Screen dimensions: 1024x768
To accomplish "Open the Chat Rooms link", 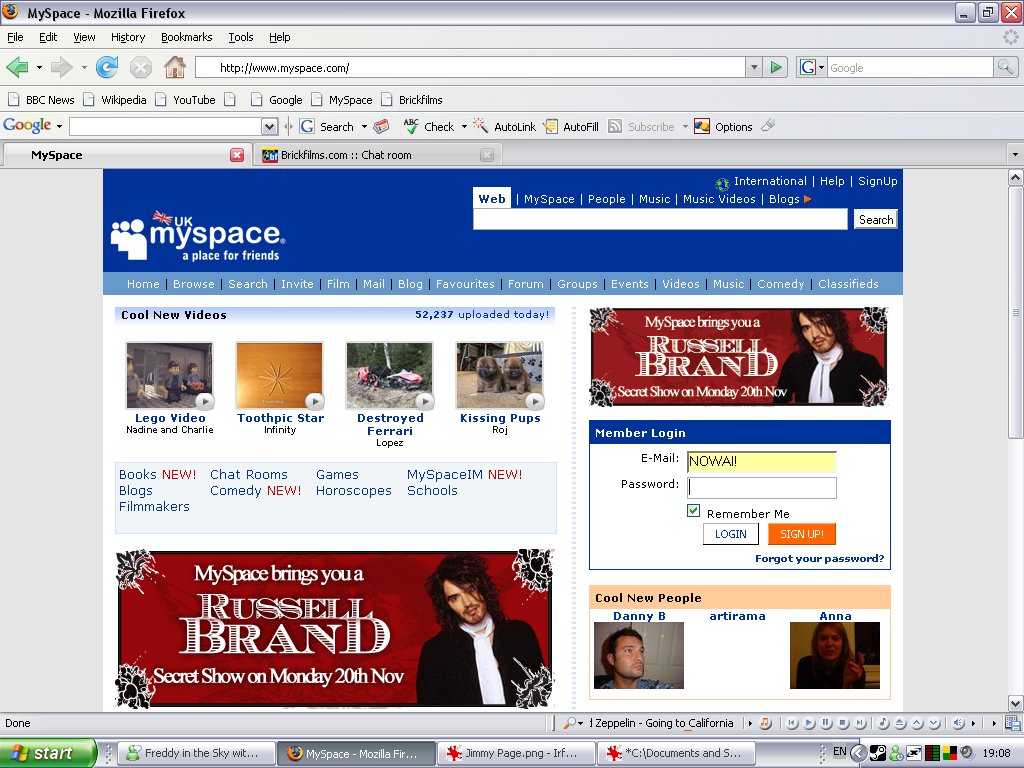I will pos(249,475).
